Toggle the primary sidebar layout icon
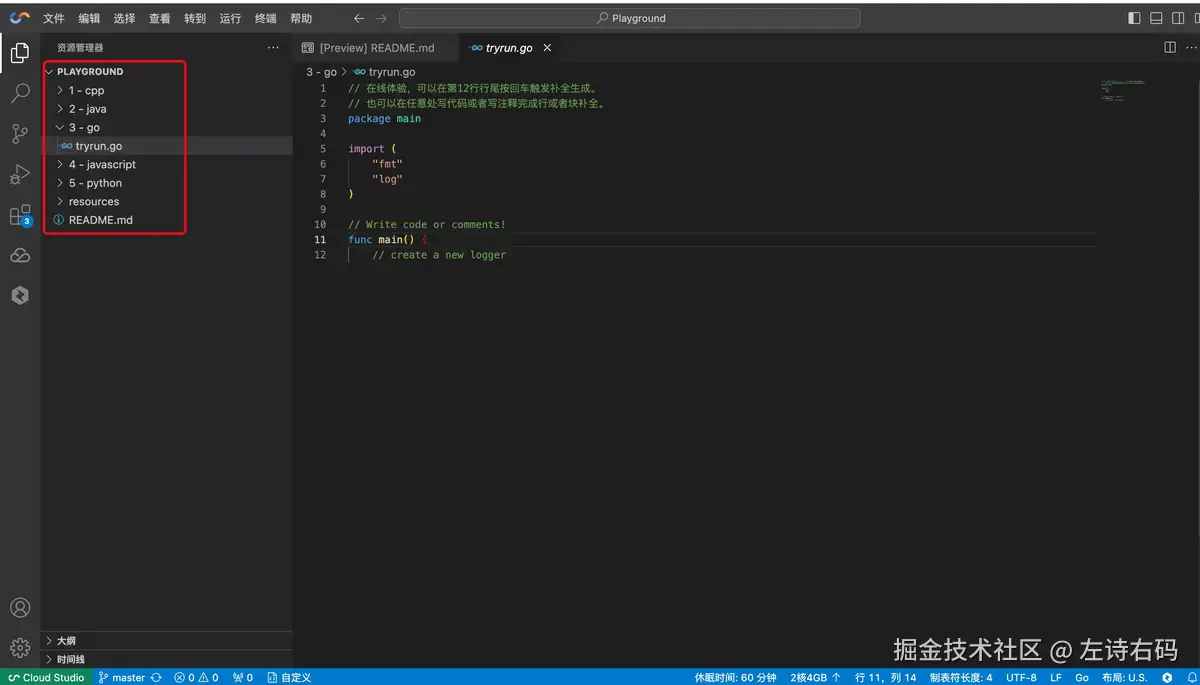 point(1134,18)
